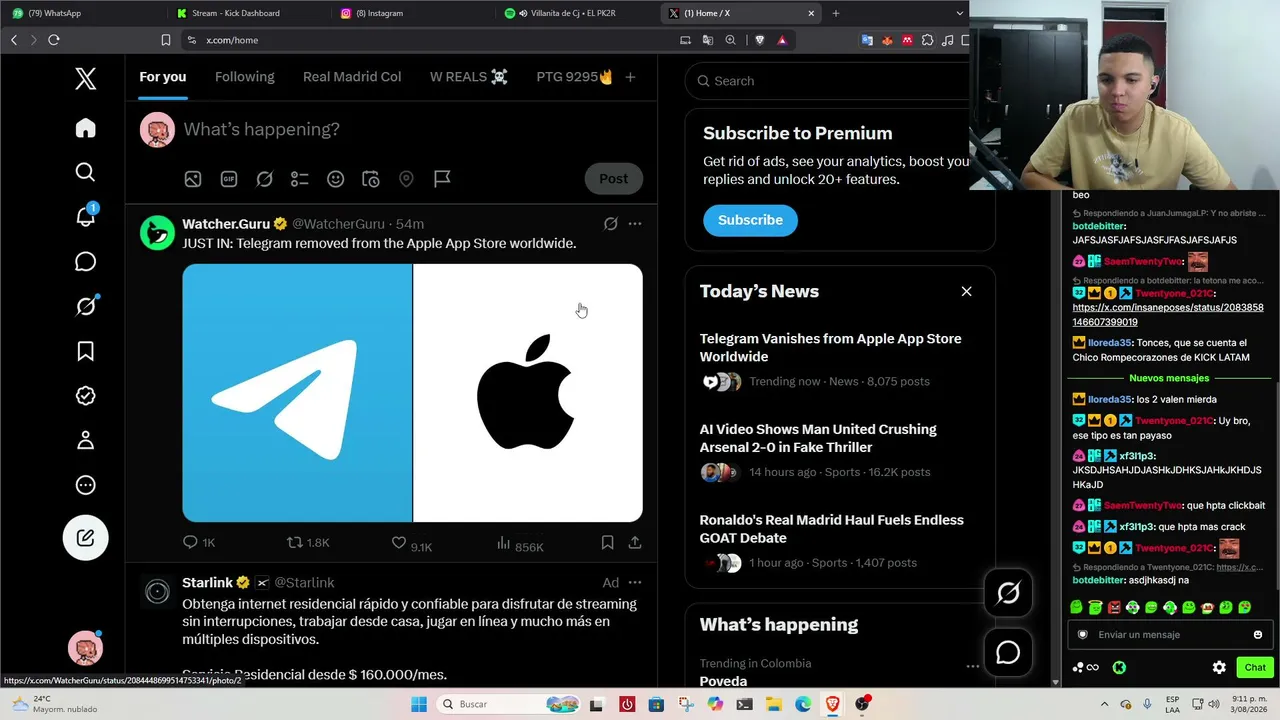Add an image to the new post
This screenshot has width=1280, height=720.
tap(193, 179)
